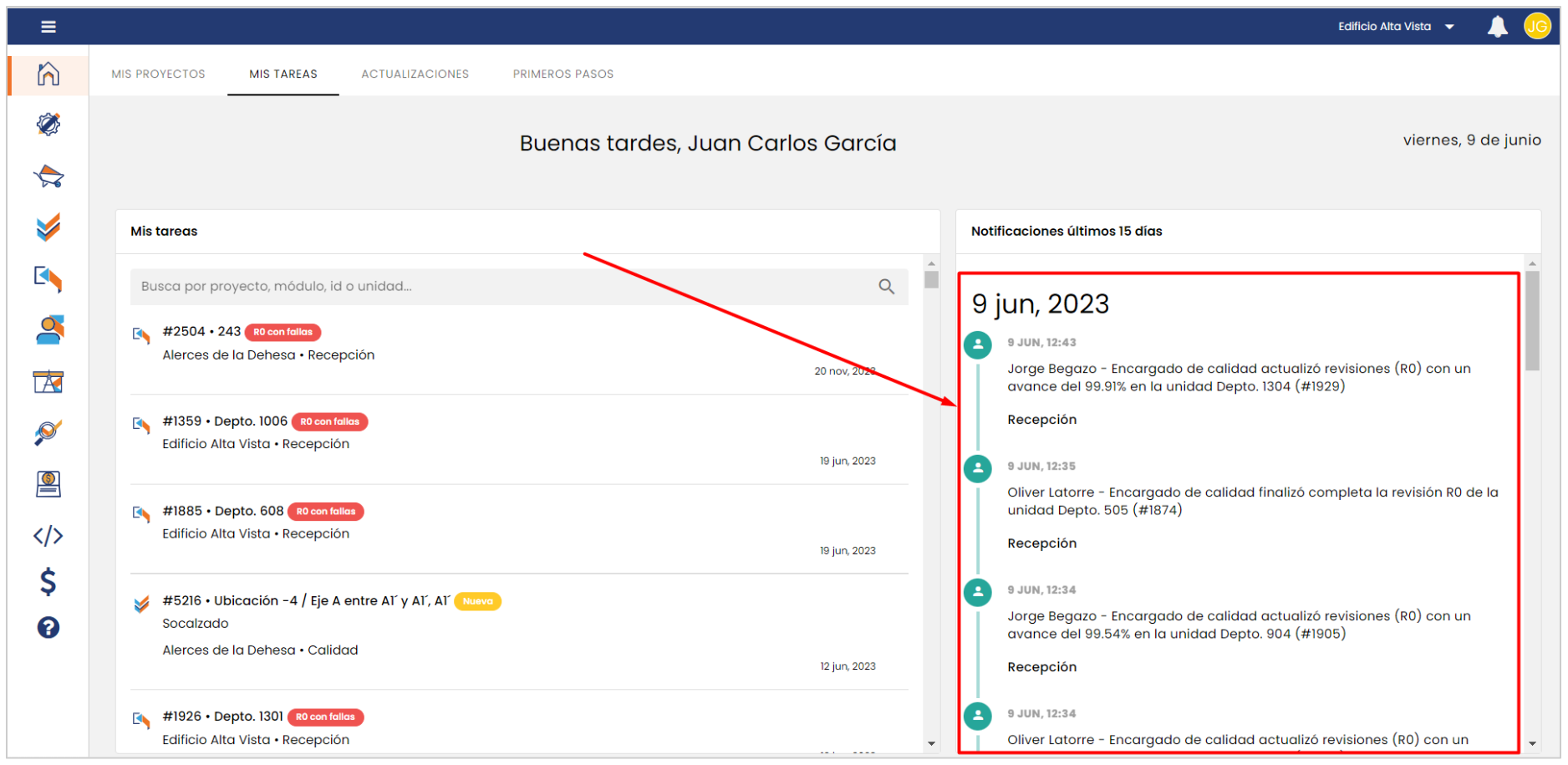This screenshot has height=765, width=1568.
Task: Click the code brackets icon
Action: point(48,535)
